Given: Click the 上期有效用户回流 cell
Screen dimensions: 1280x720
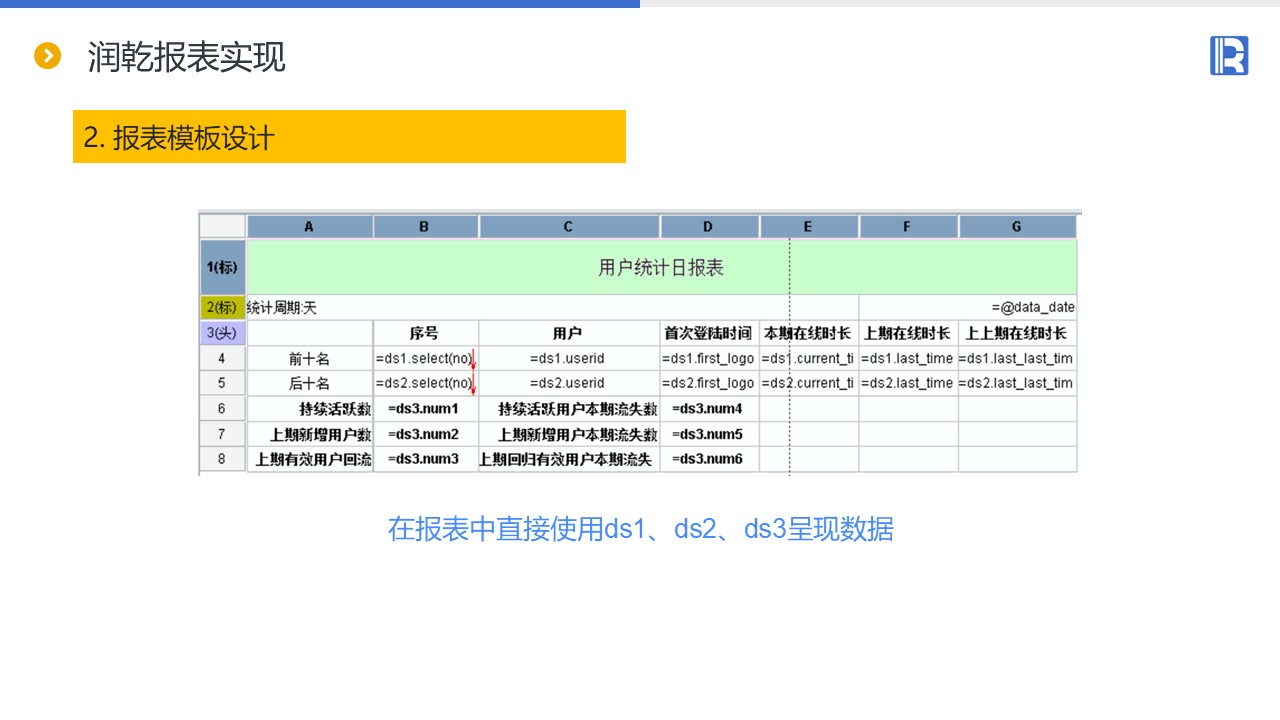Looking at the screenshot, I should [310, 459].
